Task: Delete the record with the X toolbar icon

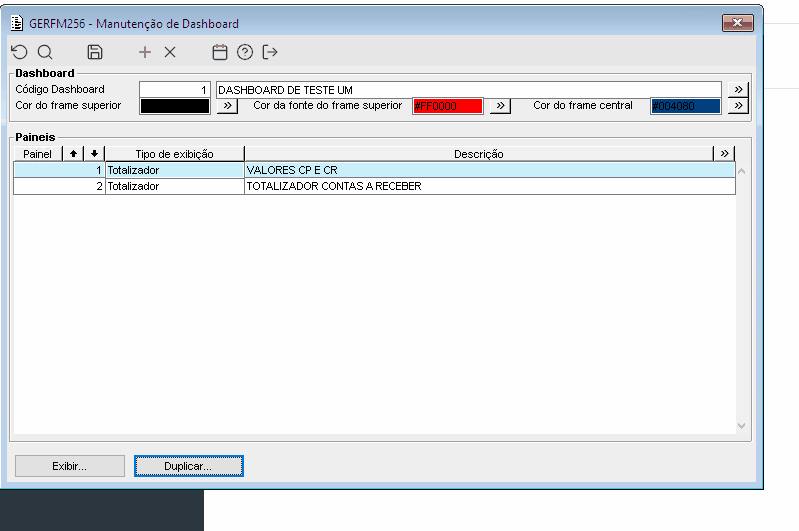Action: pos(170,52)
